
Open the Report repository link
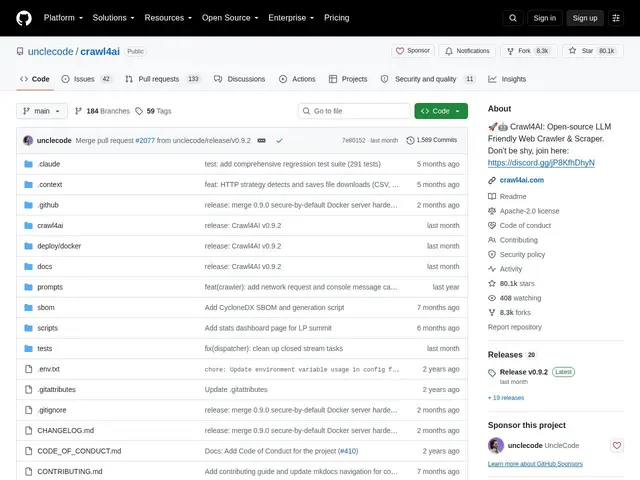click(515, 327)
